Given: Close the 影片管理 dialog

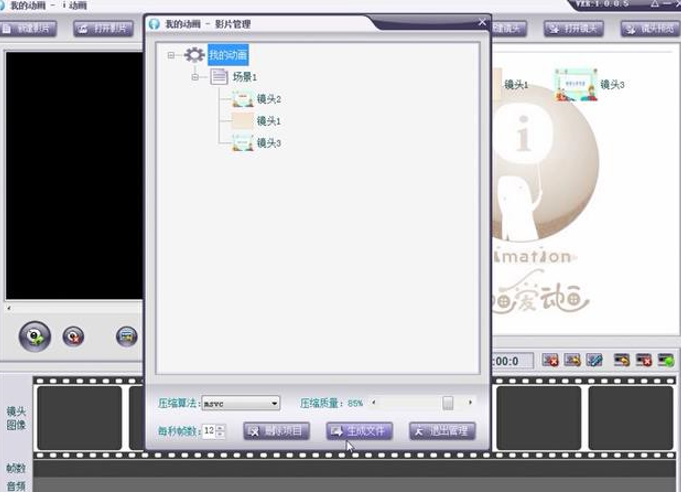Looking at the screenshot, I should tap(481, 22).
